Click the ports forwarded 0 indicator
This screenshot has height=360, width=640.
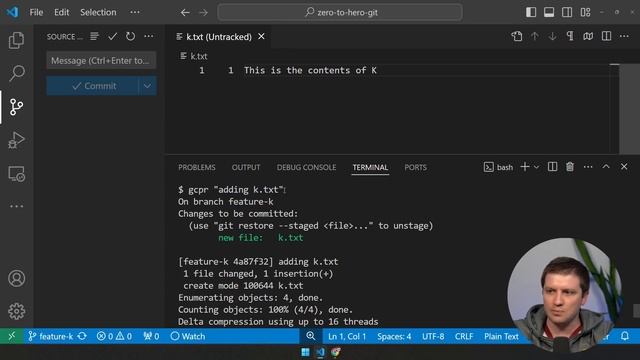coord(151,336)
